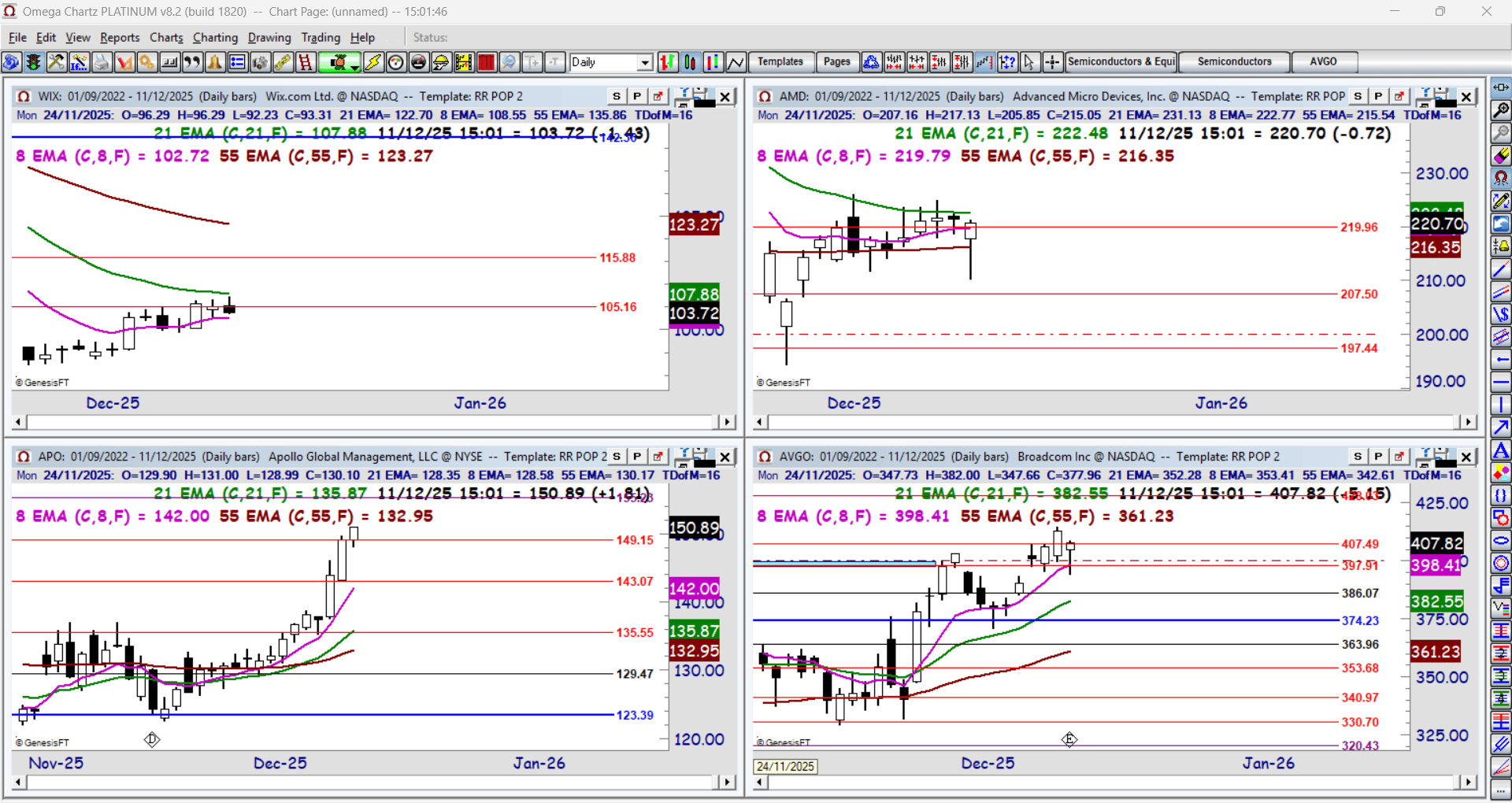Click the bell alerts icon

[215, 62]
